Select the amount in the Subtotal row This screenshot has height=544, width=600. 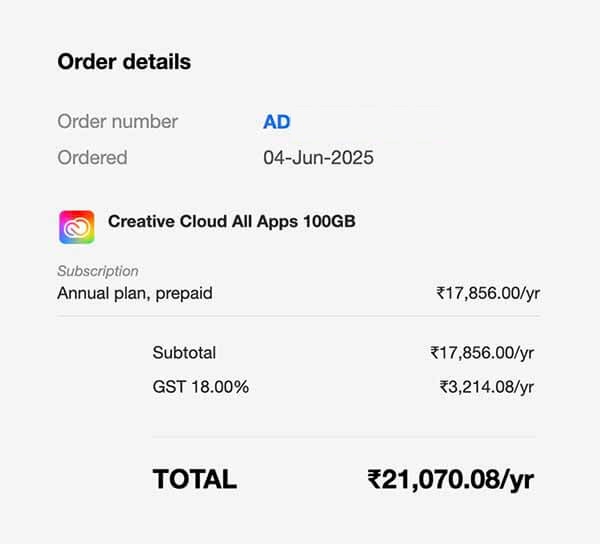[482, 352]
